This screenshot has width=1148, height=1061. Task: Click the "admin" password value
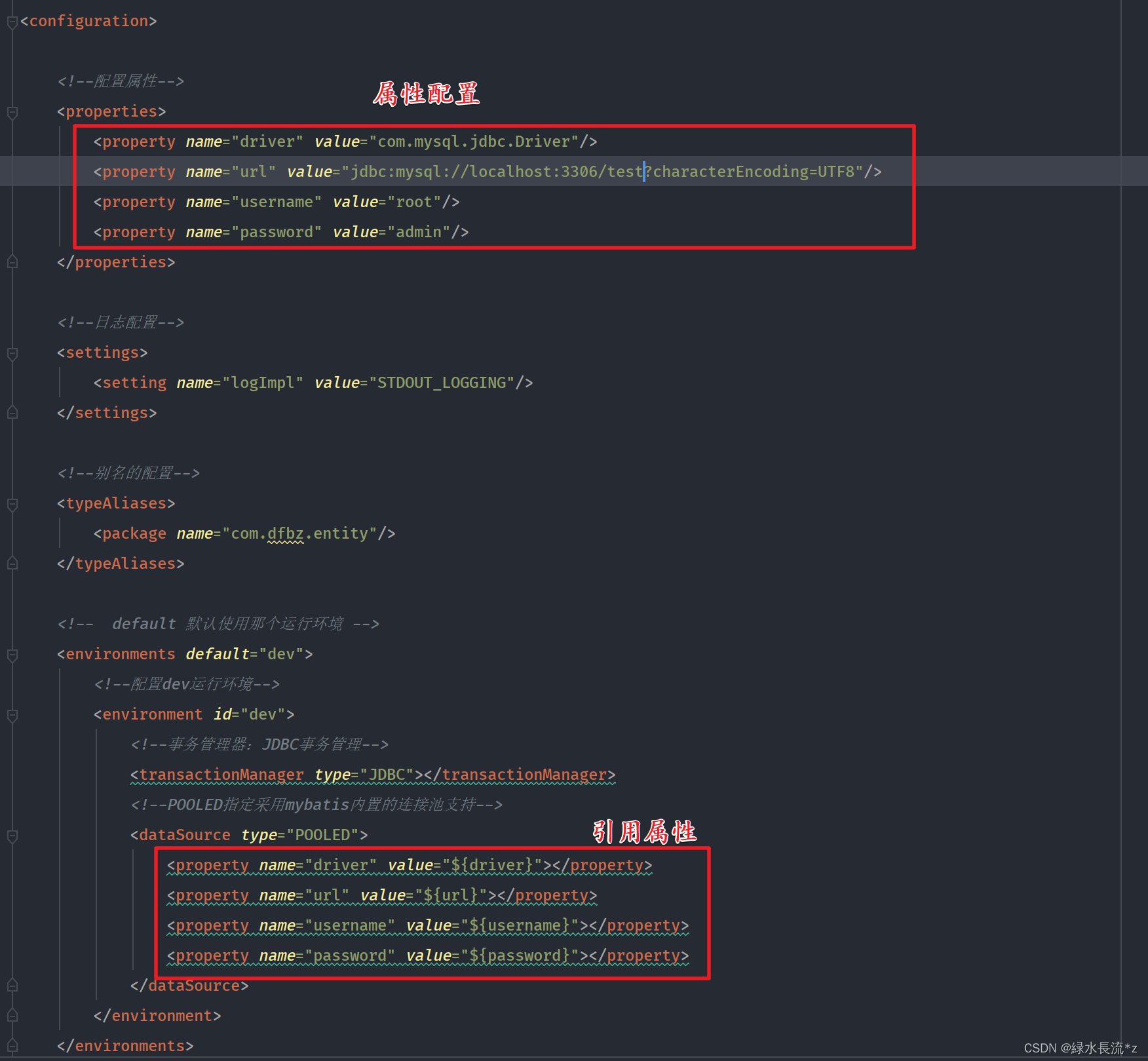419,232
